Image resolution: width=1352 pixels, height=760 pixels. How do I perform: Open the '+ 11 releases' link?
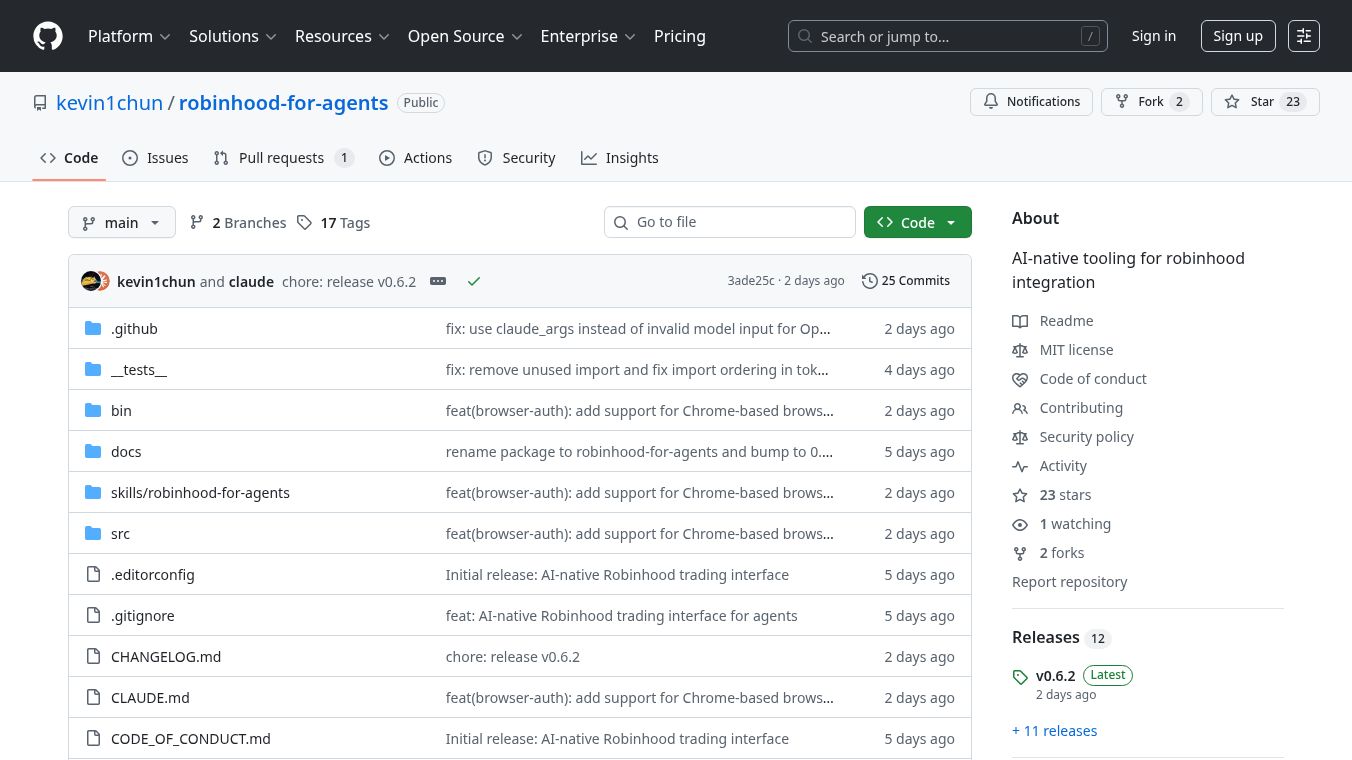click(1054, 731)
